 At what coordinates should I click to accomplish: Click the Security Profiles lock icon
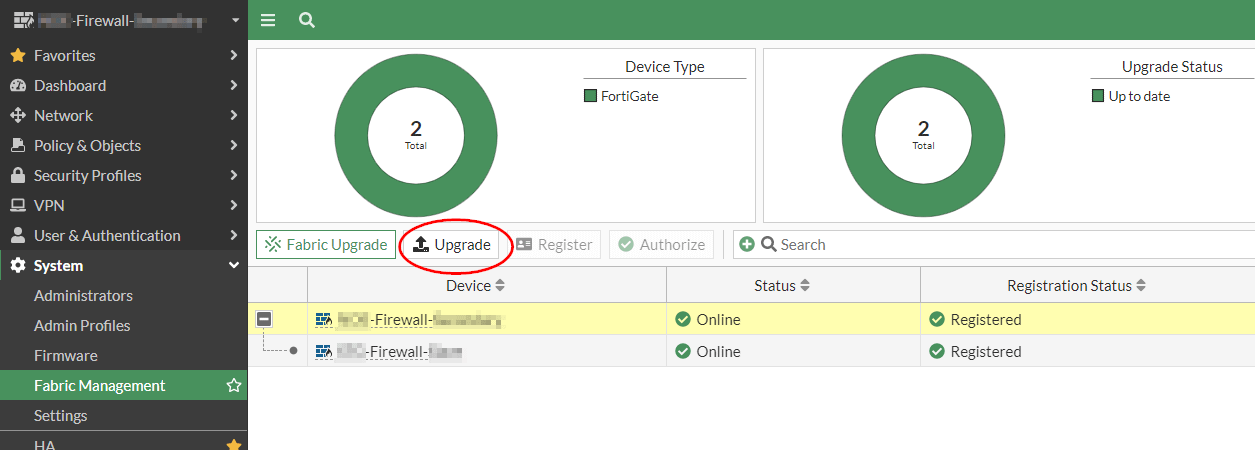[17, 175]
